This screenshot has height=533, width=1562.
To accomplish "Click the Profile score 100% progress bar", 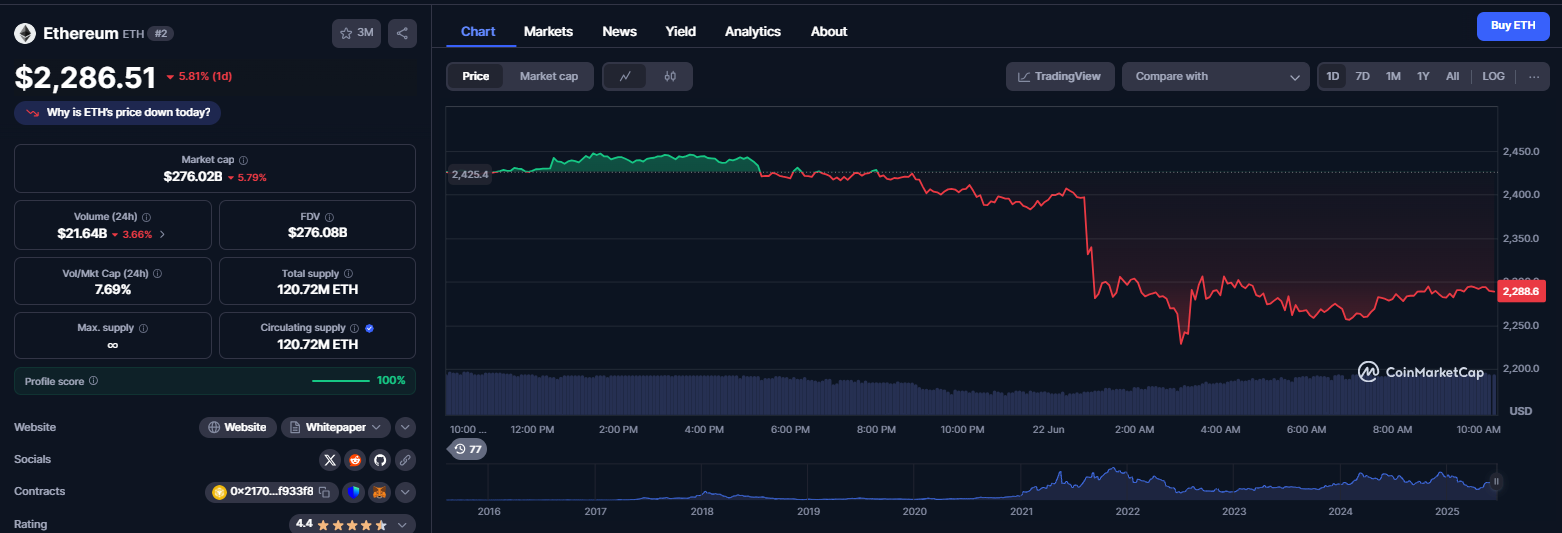I will click(341, 381).
